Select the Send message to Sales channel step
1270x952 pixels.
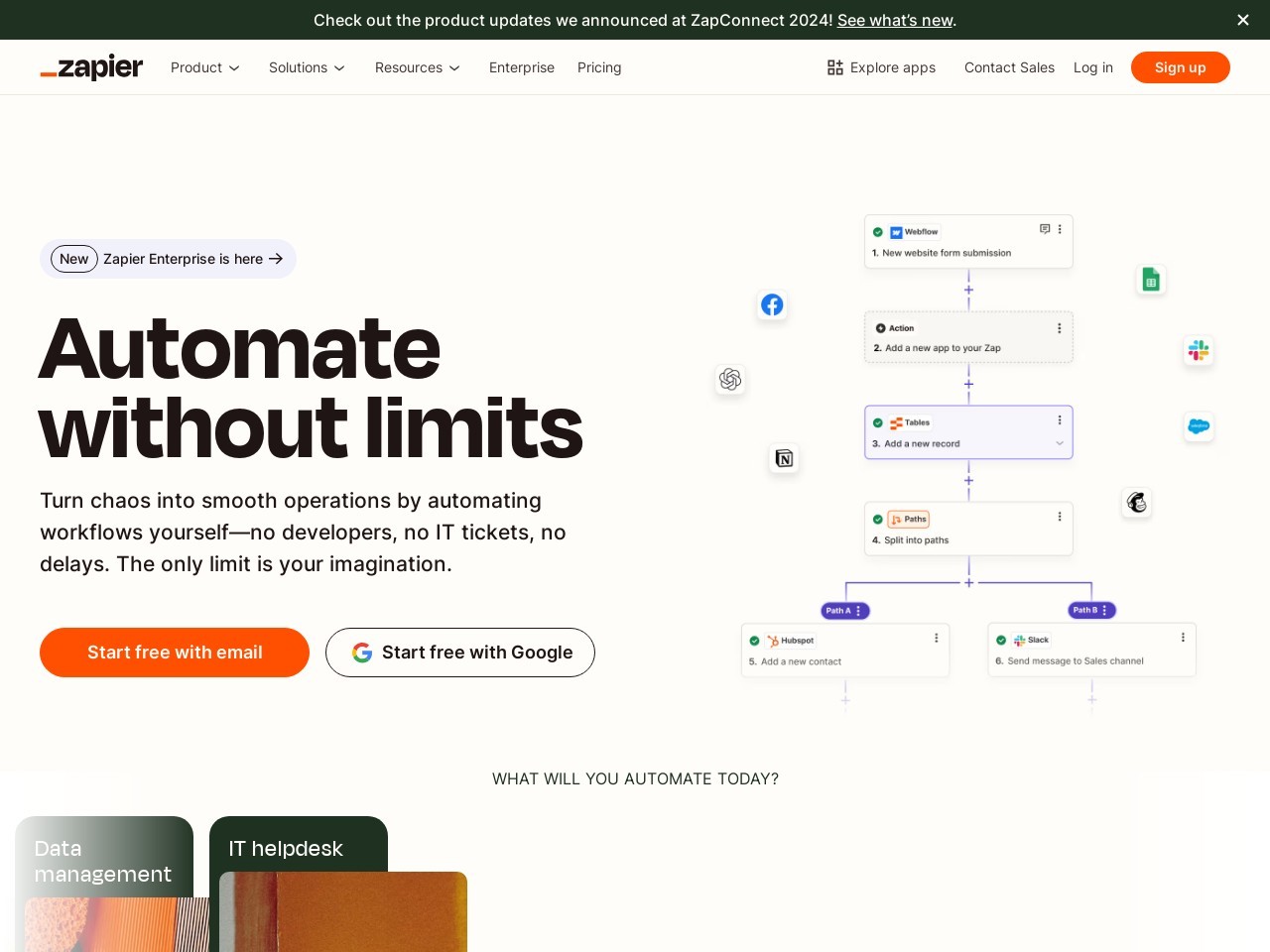pos(1091,650)
